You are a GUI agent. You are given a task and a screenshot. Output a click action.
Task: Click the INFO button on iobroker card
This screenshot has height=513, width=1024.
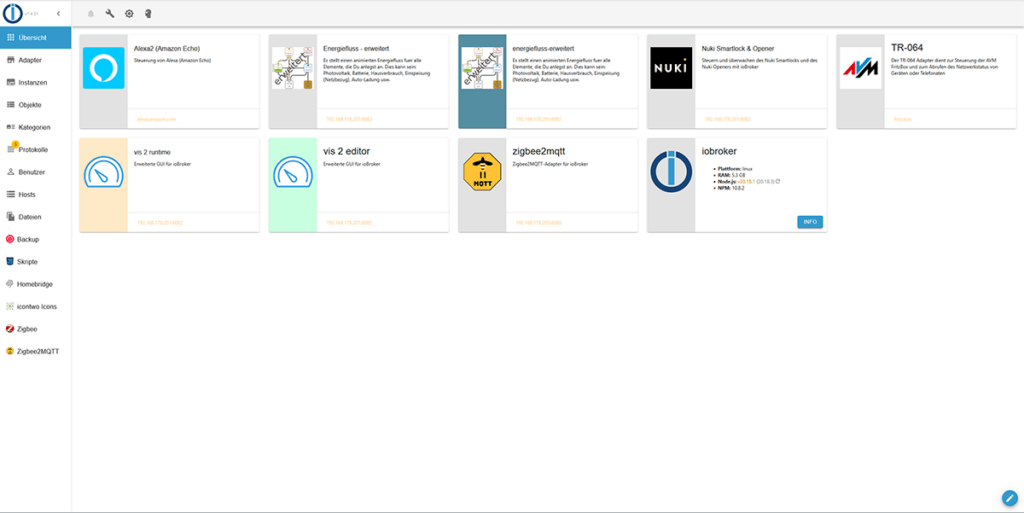[x=810, y=222]
